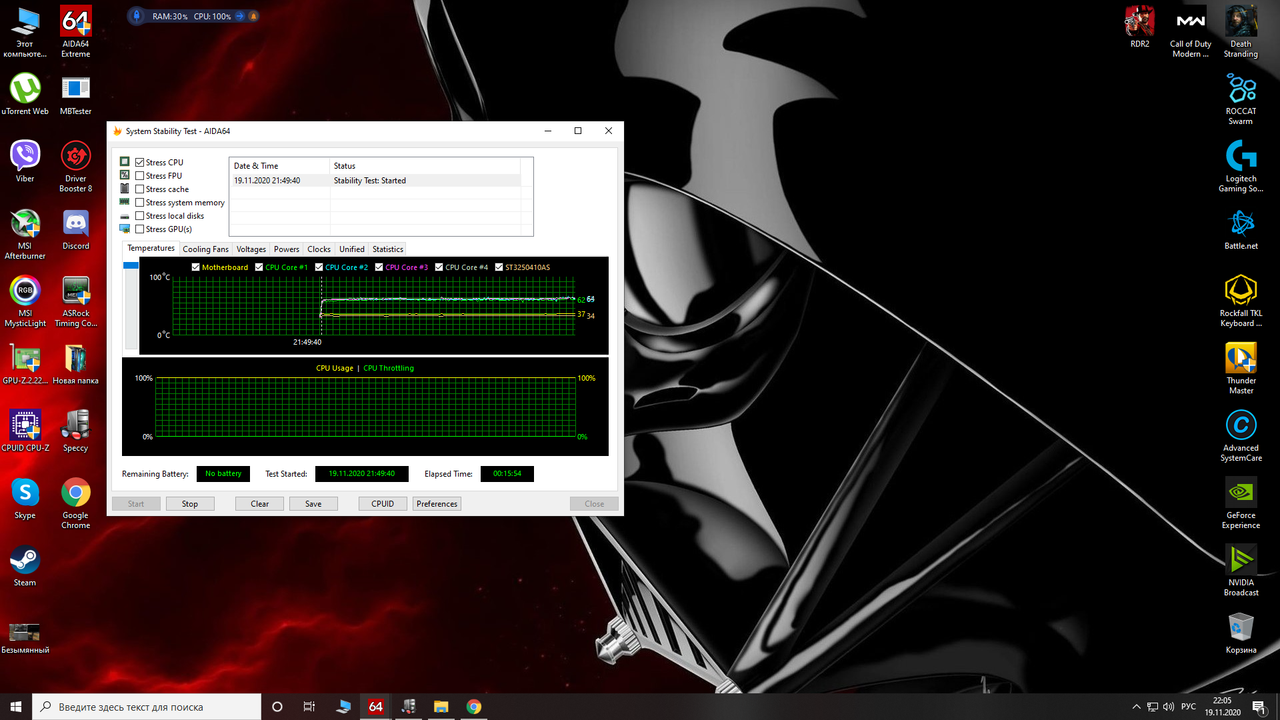Enable the Stress system memory checkbox
The height and width of the screenshot is (720, 1280).
(140, 202)
